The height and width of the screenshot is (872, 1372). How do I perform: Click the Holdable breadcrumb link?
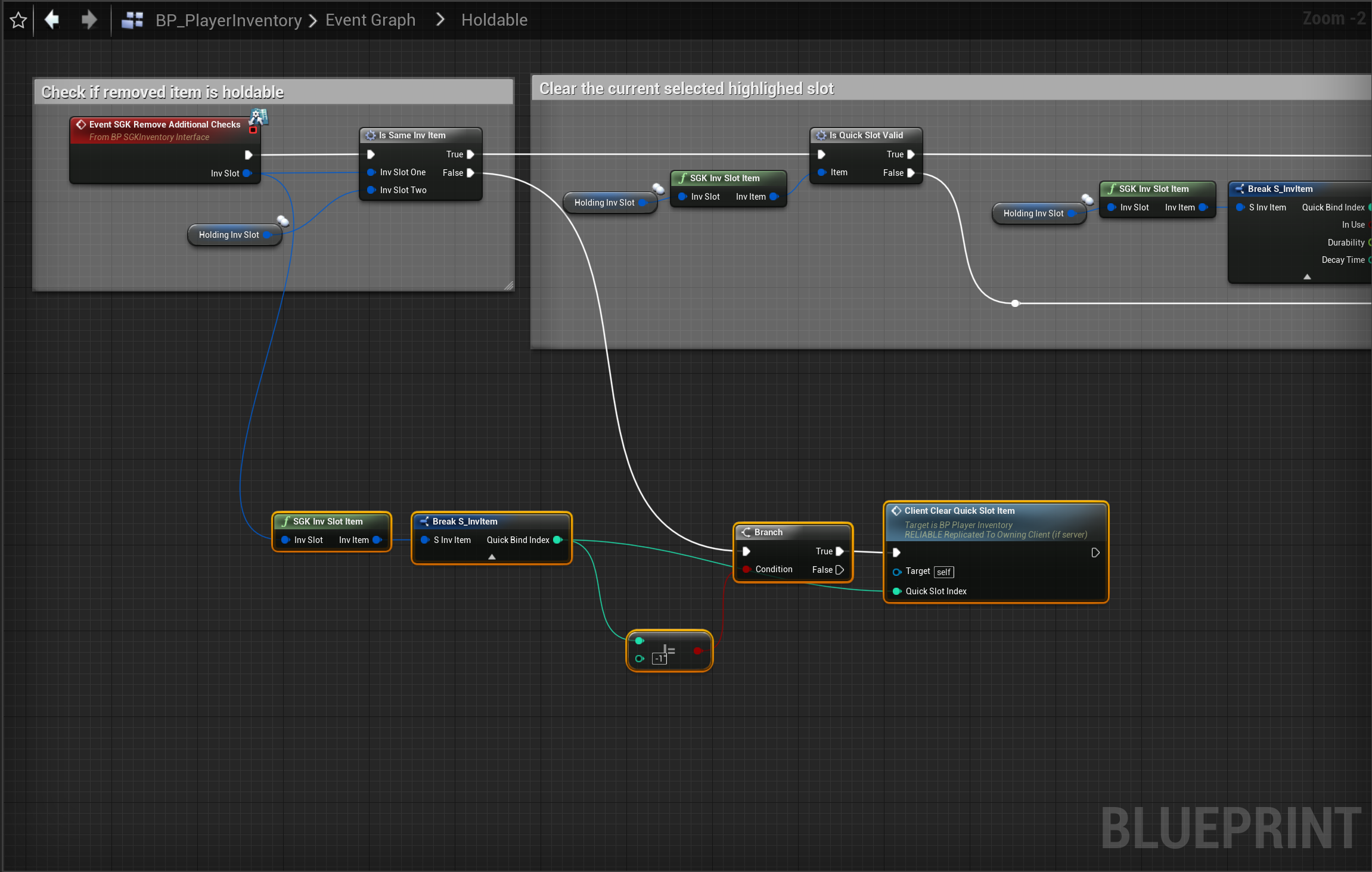point(494,20)
